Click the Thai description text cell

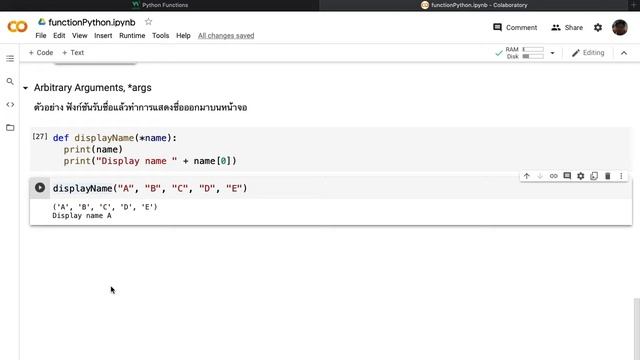point(140,107)
